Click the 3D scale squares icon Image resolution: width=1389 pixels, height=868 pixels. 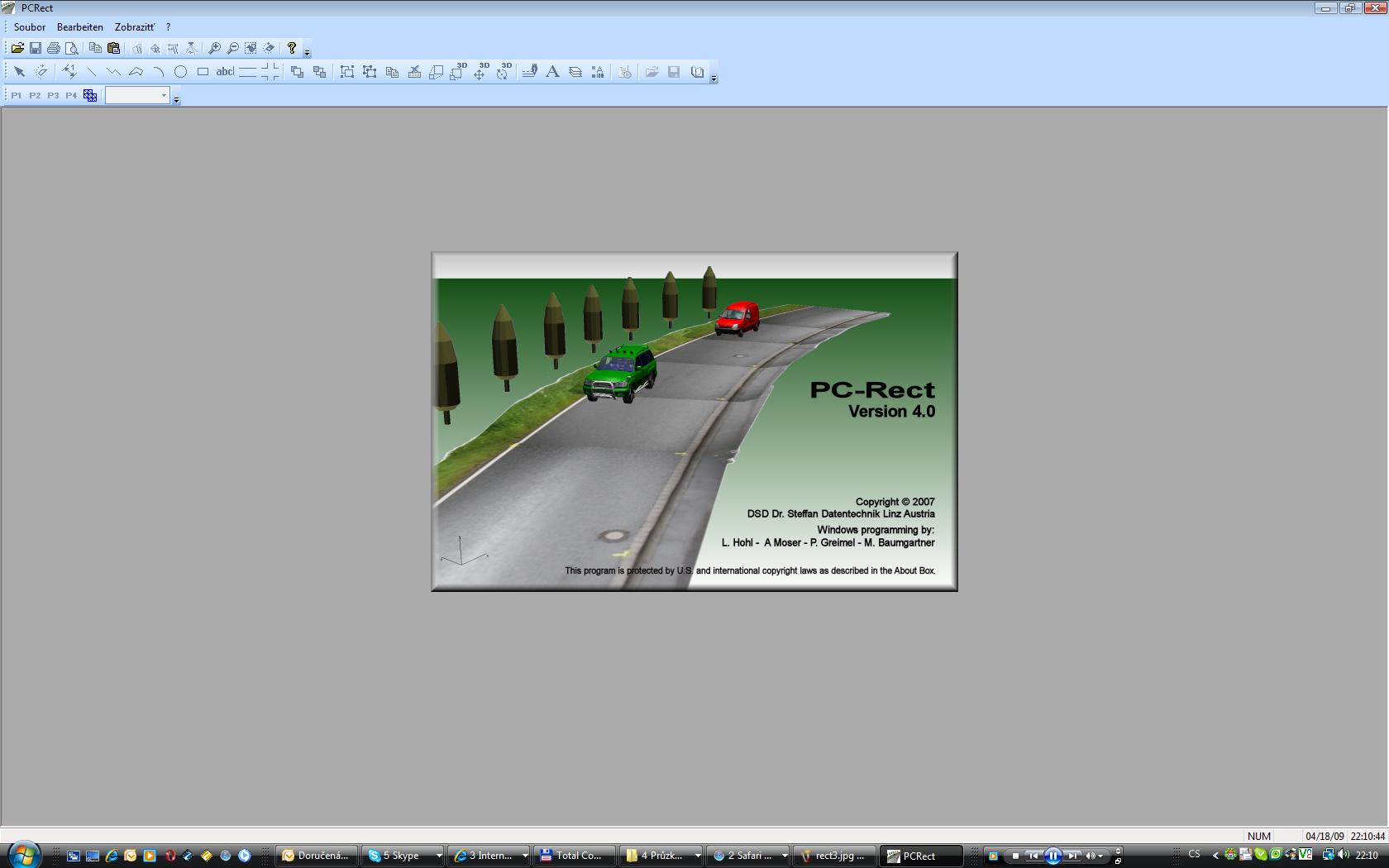click(458, 72)
